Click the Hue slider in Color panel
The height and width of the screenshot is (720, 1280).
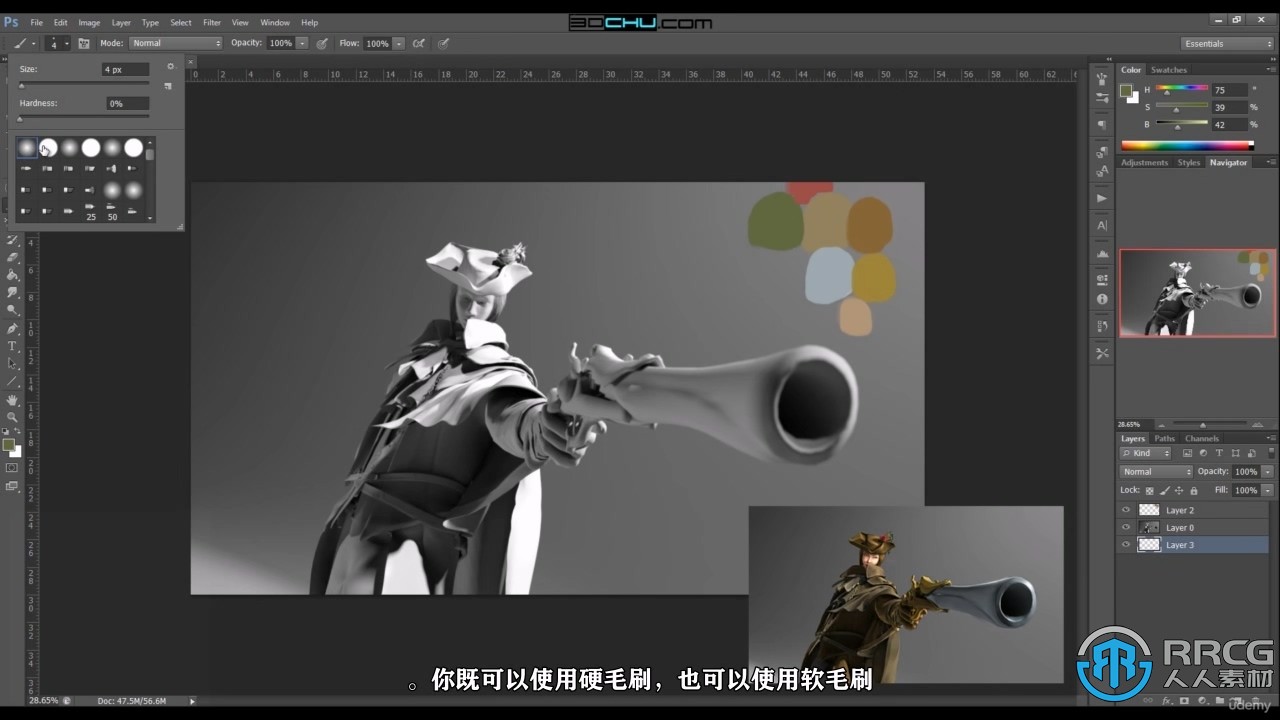pos(1182,90)
